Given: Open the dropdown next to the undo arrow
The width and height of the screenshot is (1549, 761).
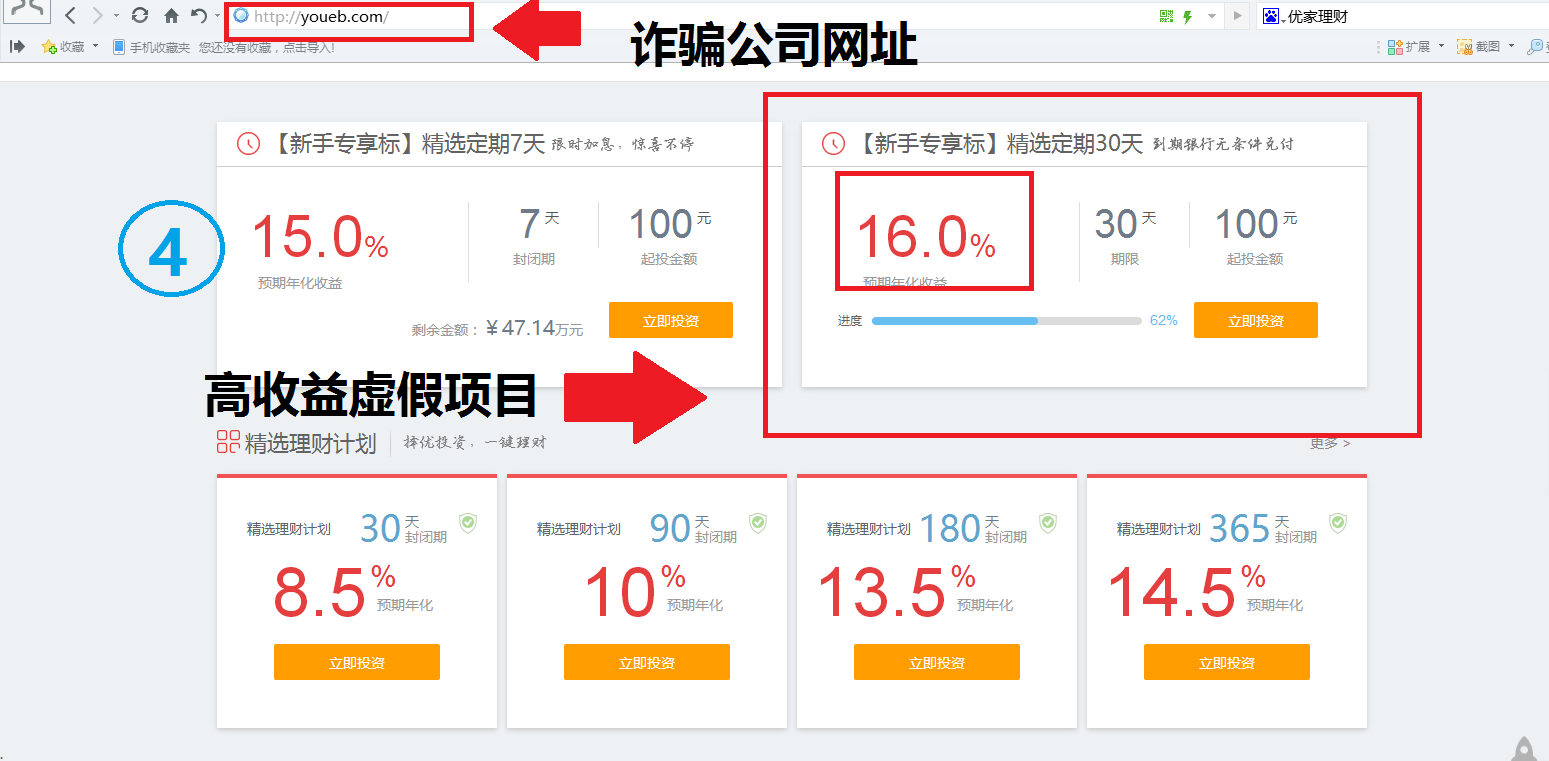Looking at the screenshot, I should [216, 17].
